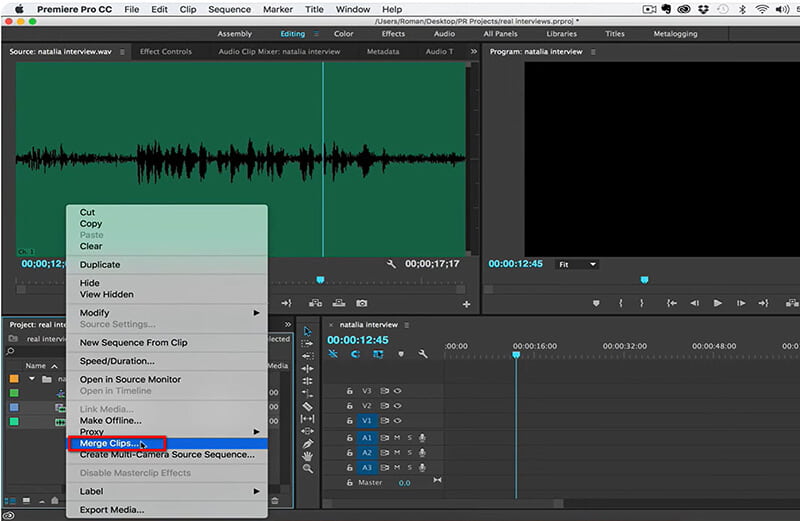The image size is (800, 521).
Task: Select the Slide tool
Action: [307, 431]
